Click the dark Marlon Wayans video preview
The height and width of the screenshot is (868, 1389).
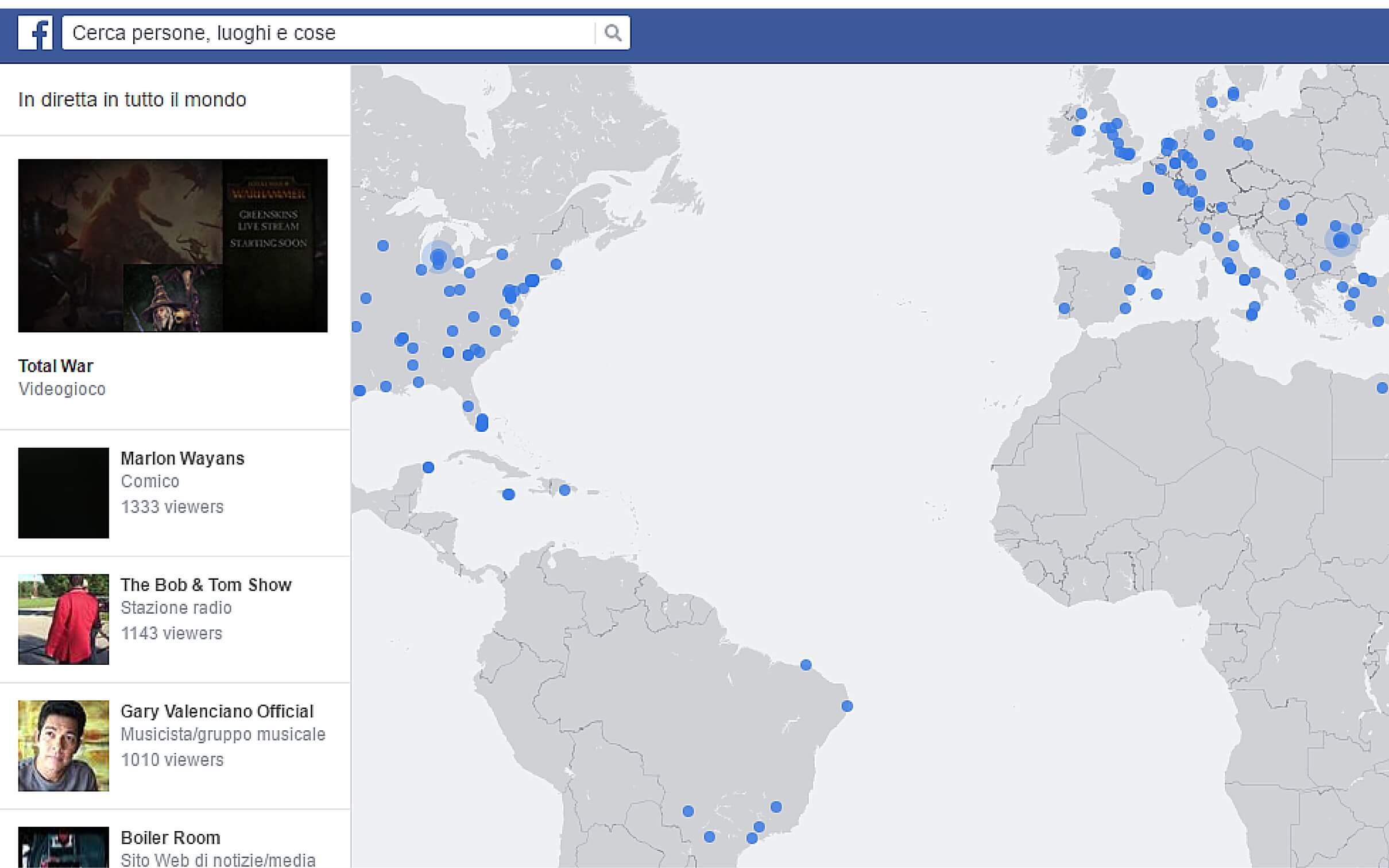click(63, 494)
